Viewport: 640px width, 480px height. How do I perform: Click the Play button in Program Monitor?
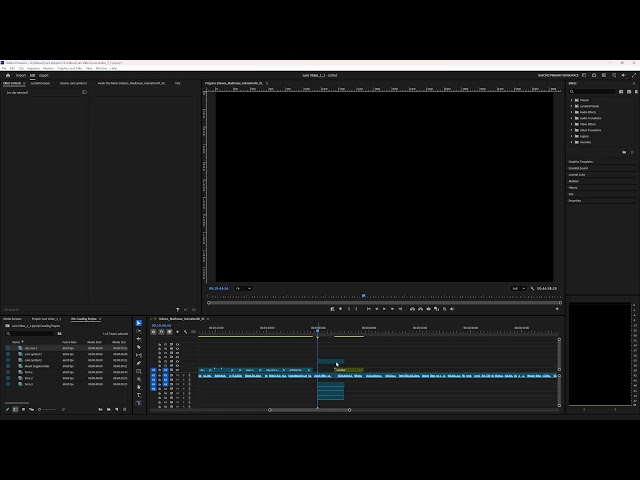pos(384,309)
